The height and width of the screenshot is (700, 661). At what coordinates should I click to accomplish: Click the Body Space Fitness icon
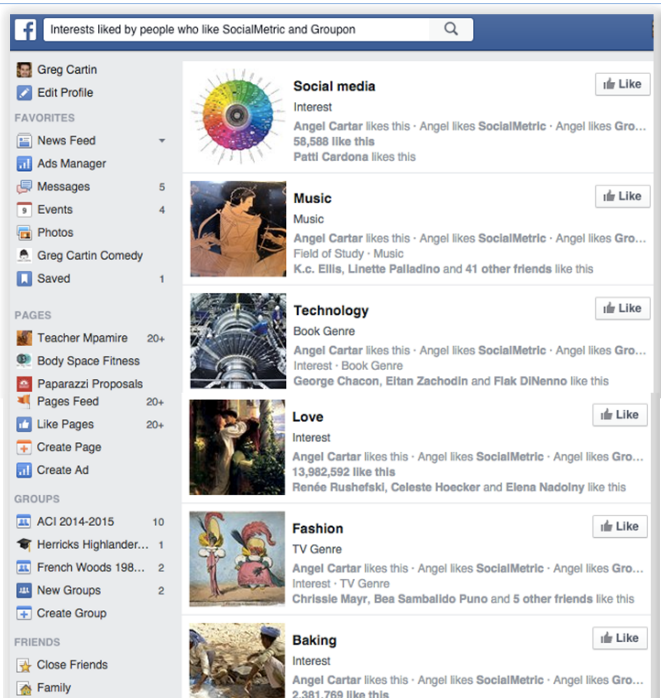pos(24,361)
